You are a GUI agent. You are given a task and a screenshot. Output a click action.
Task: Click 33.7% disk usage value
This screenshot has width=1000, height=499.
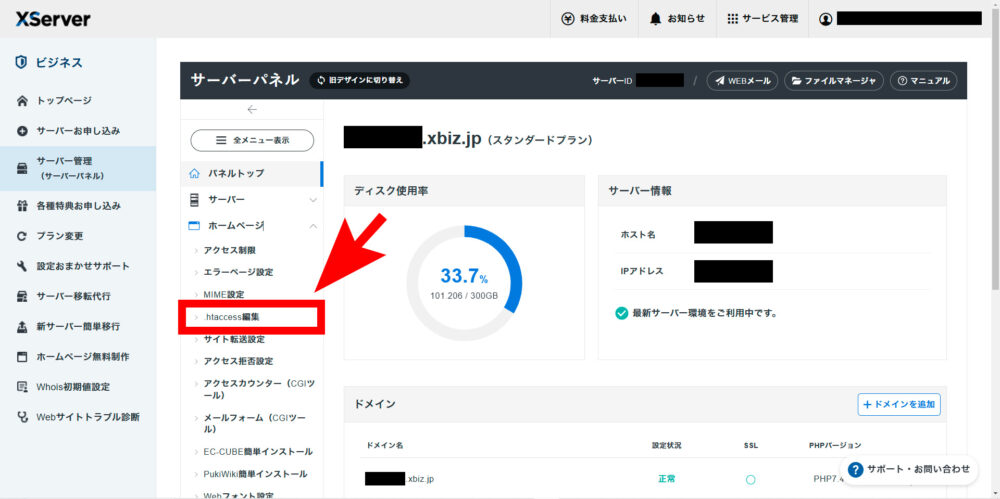(464, 276)
